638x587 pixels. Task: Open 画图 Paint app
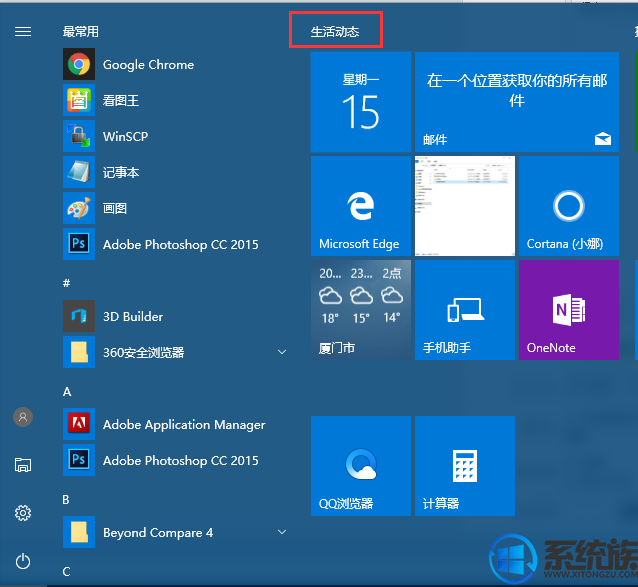(x=176, y=208)
